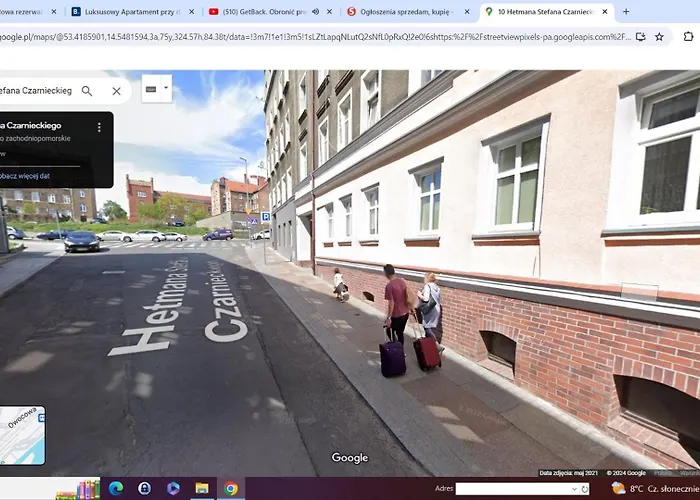Click the Google Maps search magnifier icon

[87, 91]
